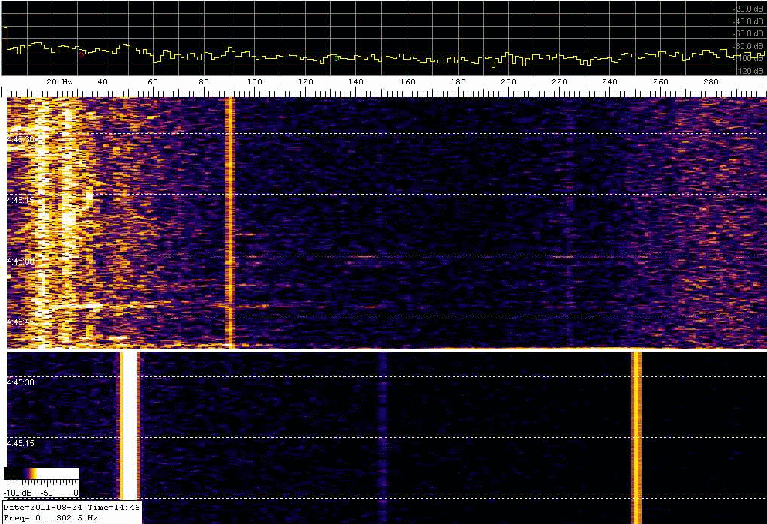Click the -10 dB label on color scale
This screenshot has width=767, height=524.
point(16,492)
